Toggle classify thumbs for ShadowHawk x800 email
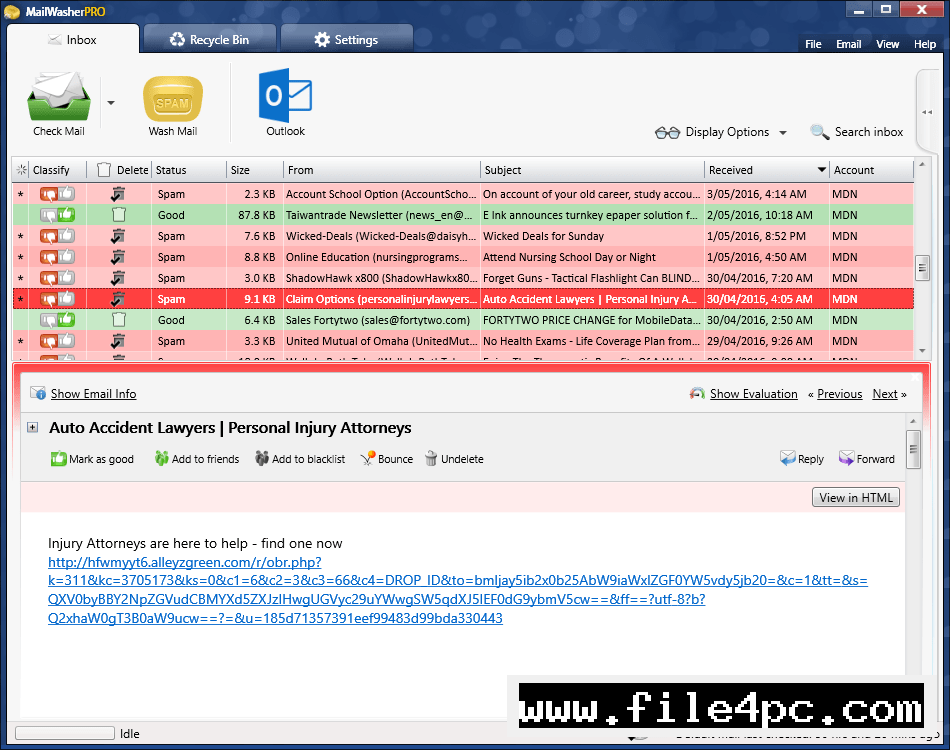The width and height of the screenshot is (950, 750). pos(58,278)
